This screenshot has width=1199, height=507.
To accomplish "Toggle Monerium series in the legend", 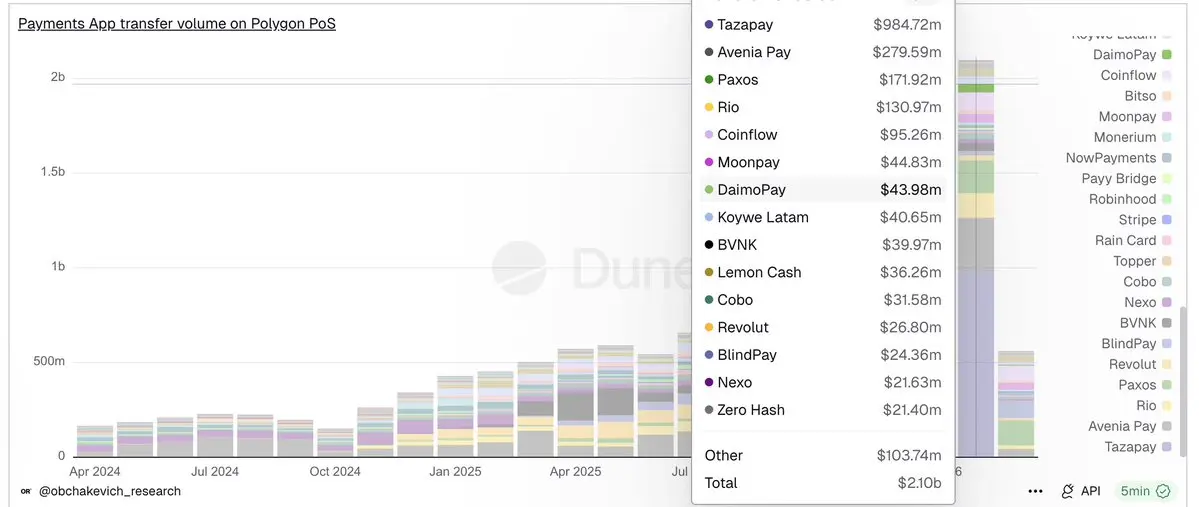I will [1132, 138].
